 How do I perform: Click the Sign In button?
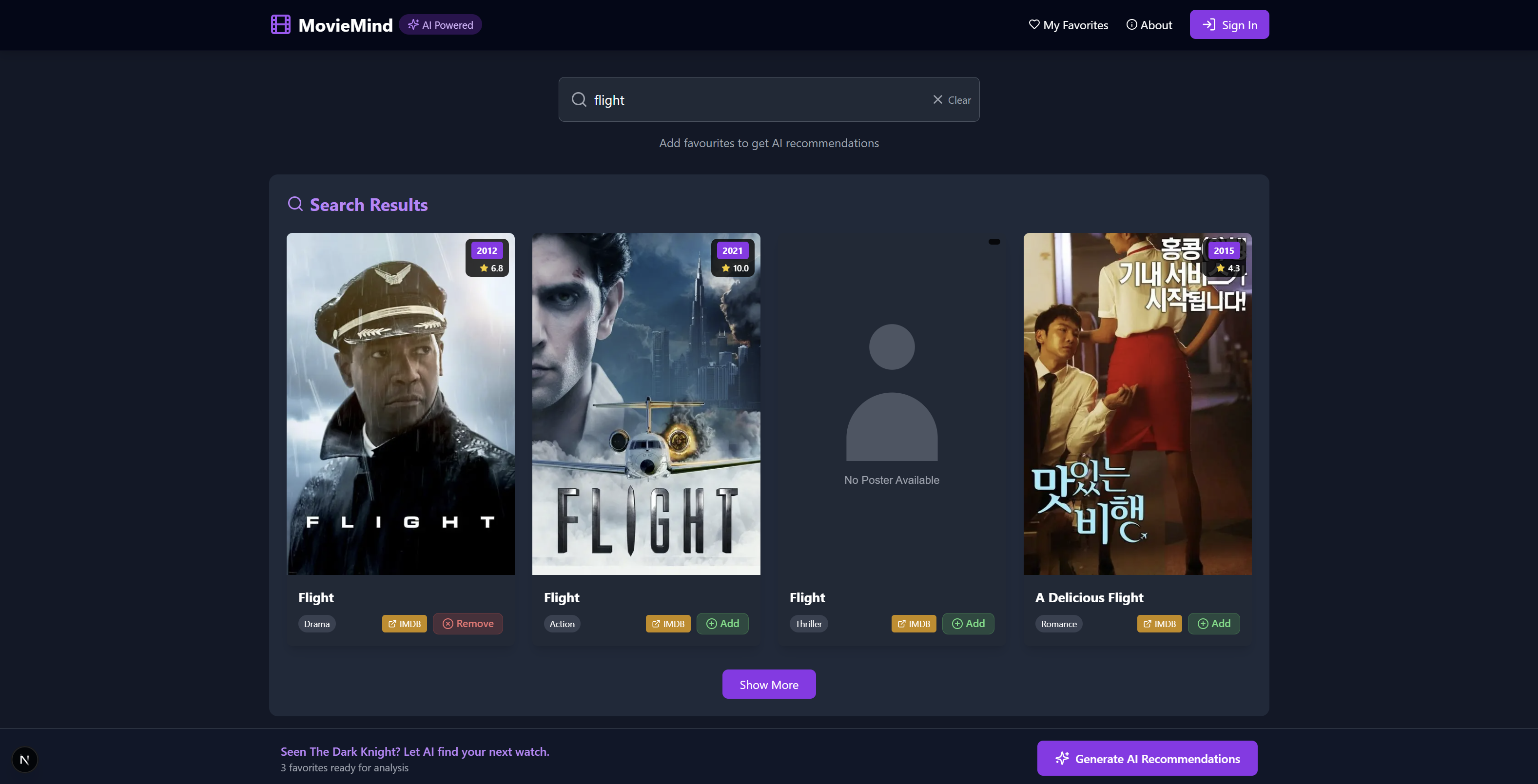point(1229,25)
